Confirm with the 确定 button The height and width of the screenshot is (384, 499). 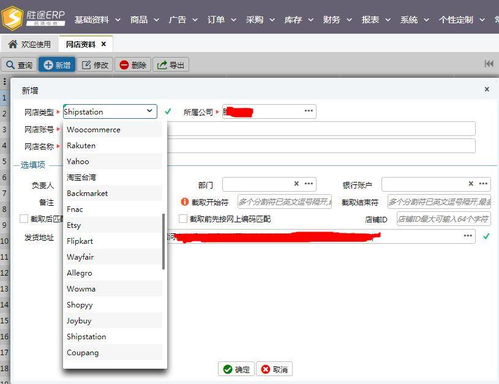tap(236, 369)
